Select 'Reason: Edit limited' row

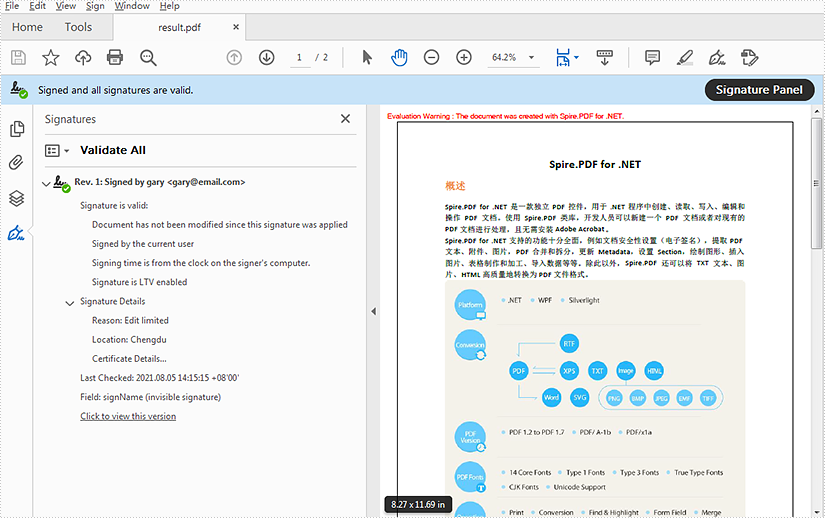130,320
